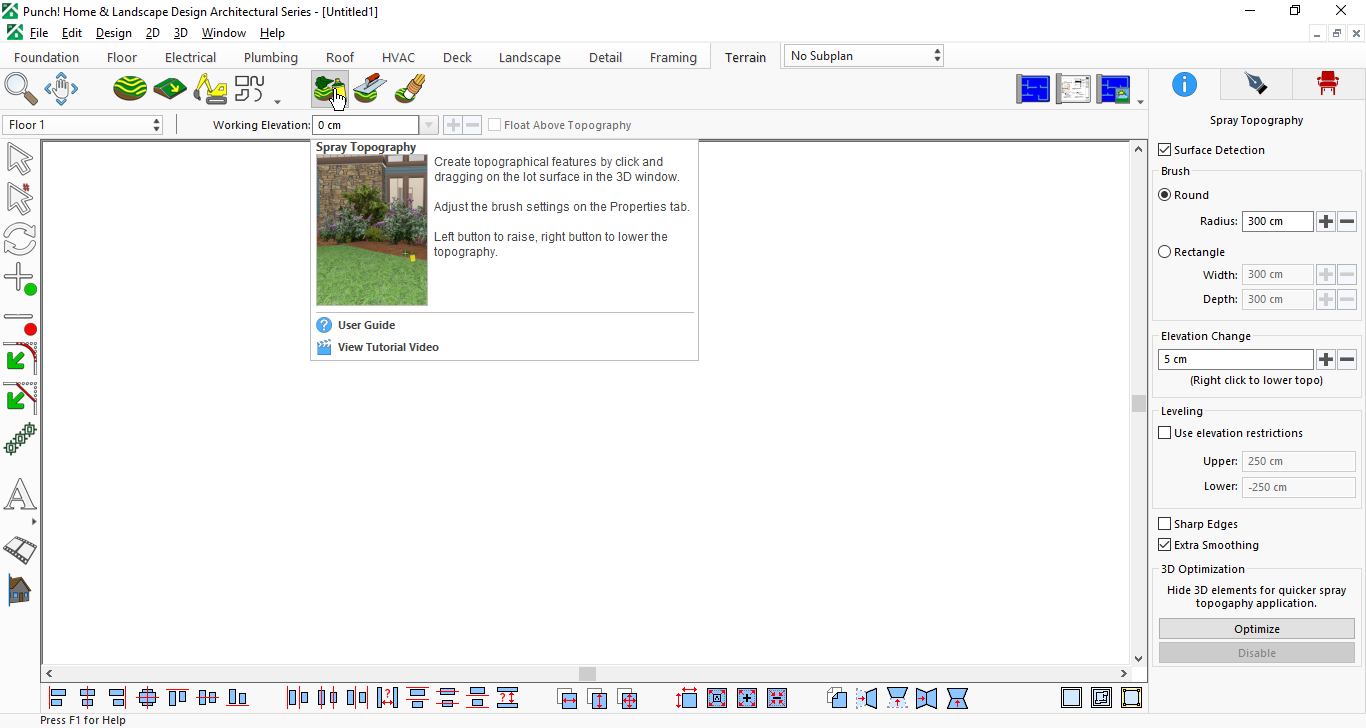Switch to the Foundation tab
The image size is (1366, 728).
click(47, 57)
